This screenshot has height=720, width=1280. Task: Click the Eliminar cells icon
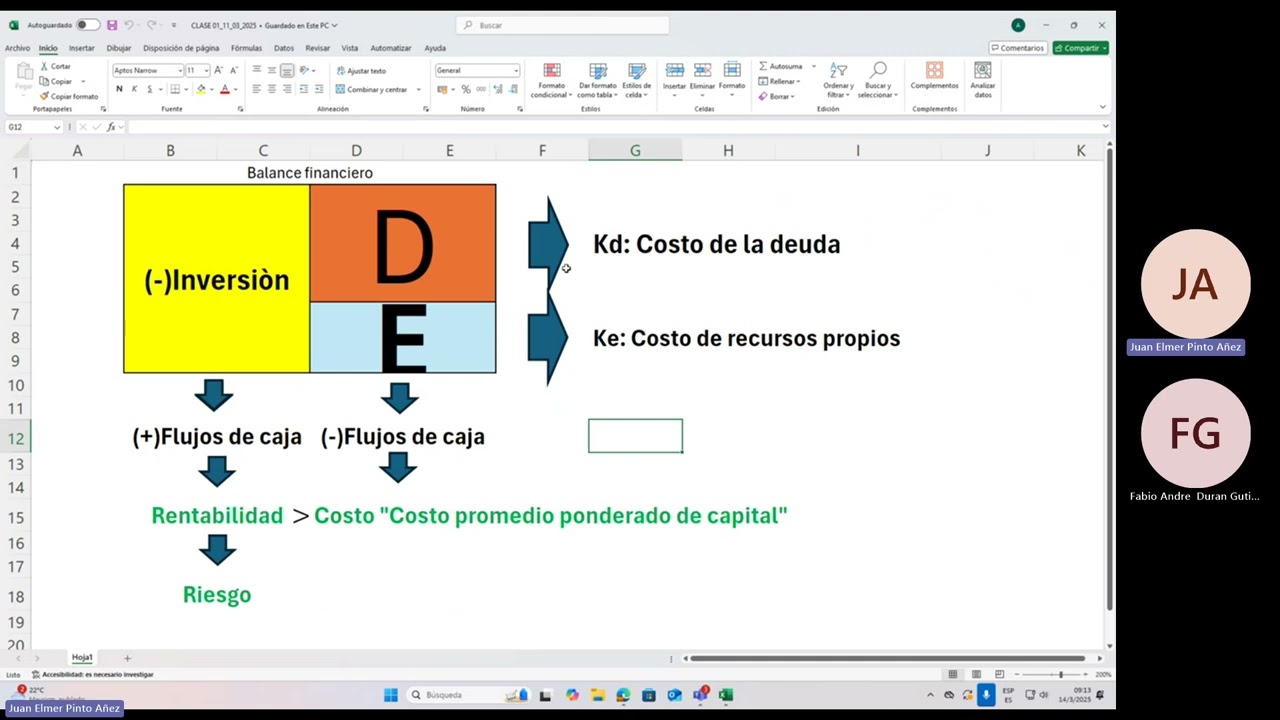703,70
